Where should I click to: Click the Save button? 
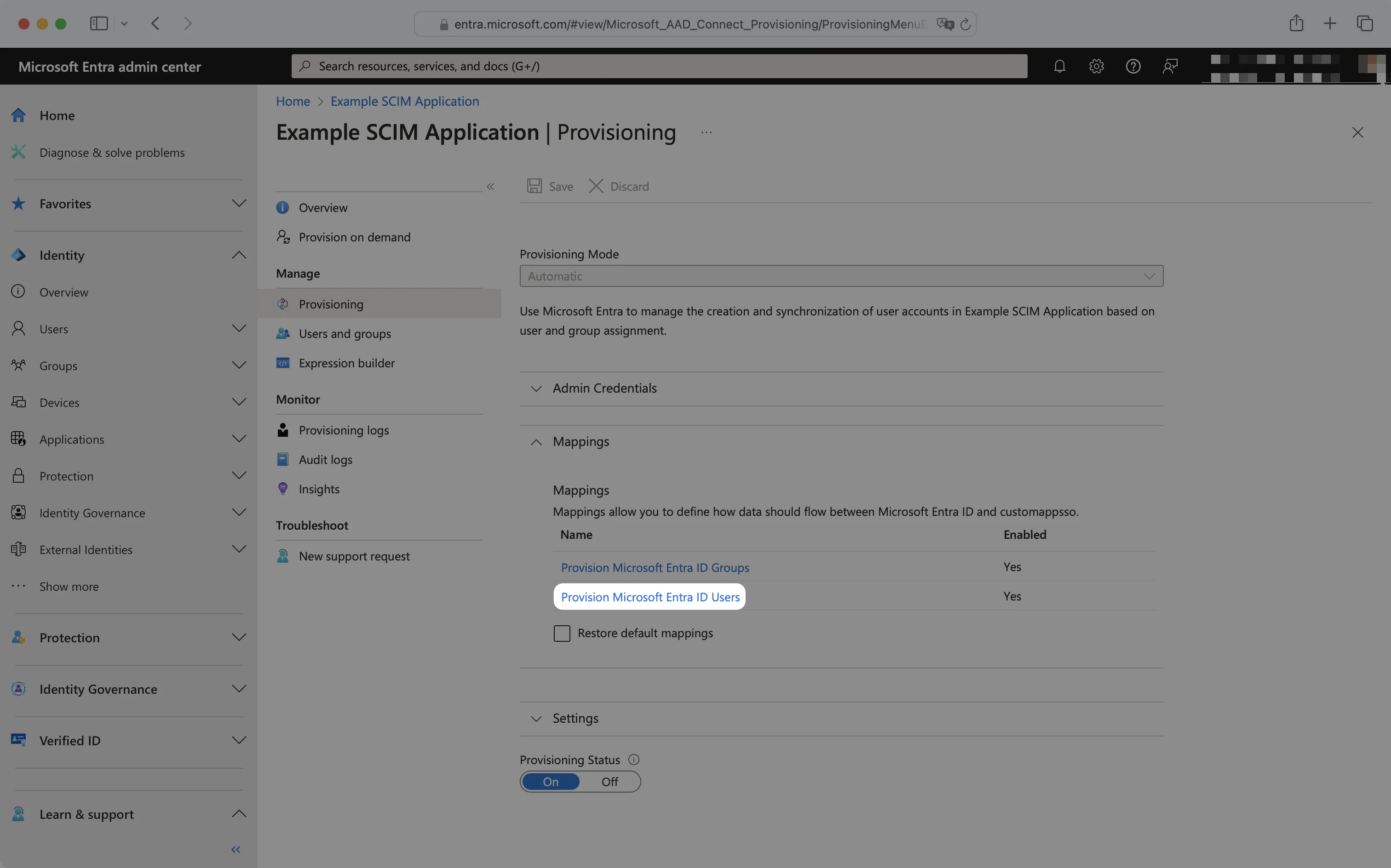pos(549,186)
